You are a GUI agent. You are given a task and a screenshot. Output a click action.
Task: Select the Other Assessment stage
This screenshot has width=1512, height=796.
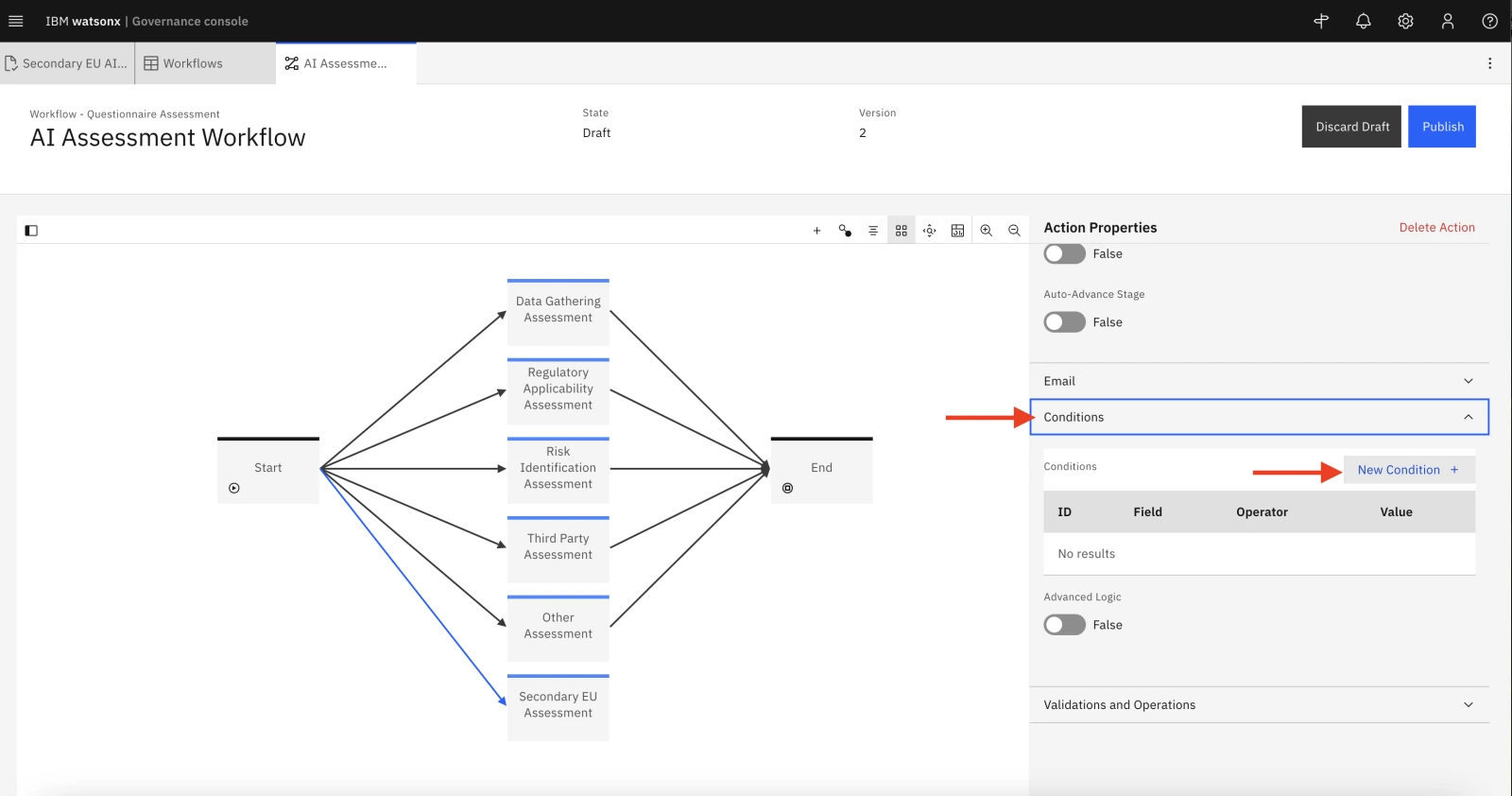558,629
